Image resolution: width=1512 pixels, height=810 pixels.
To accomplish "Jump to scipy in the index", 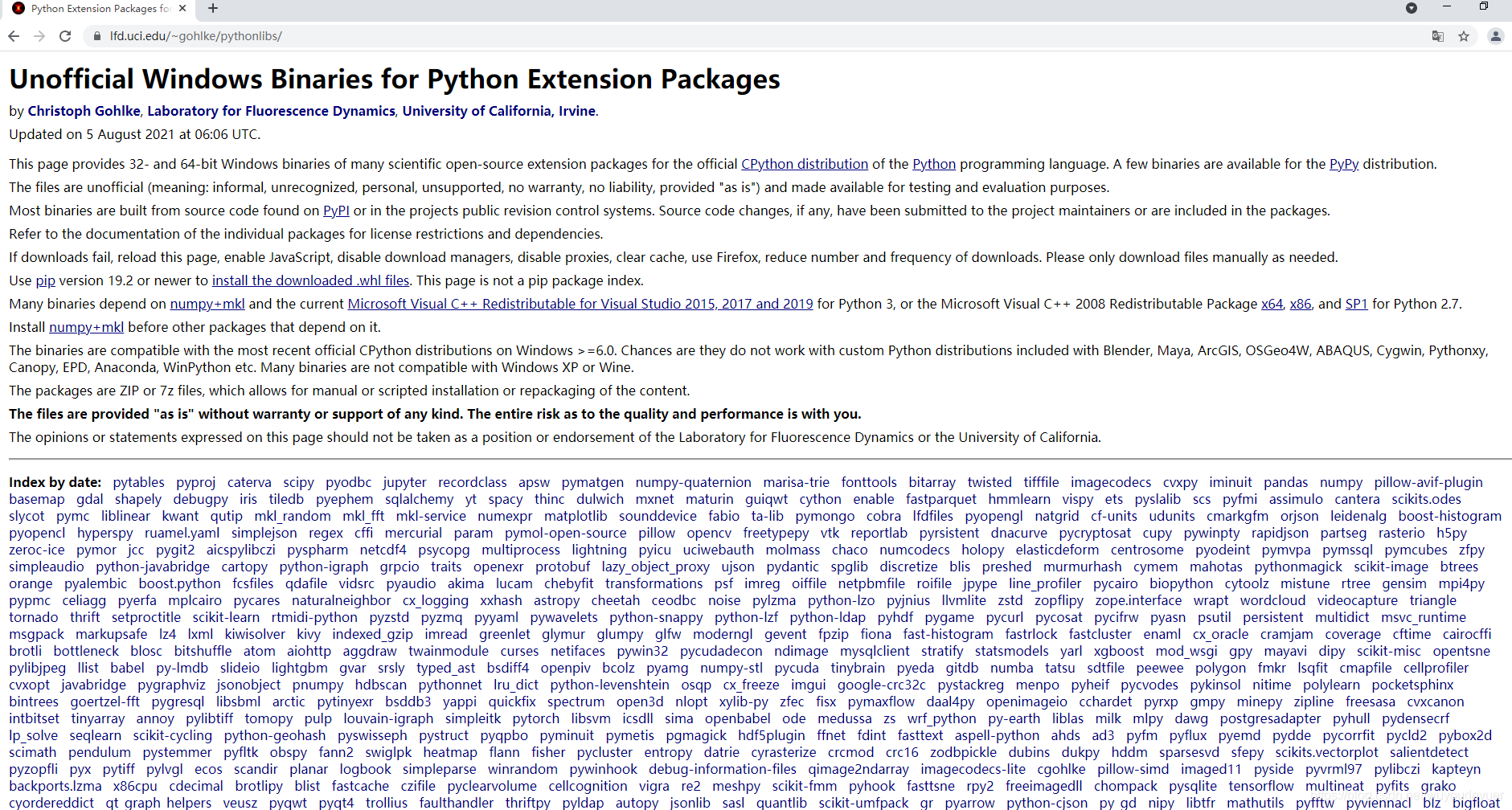I will [298, 482].
